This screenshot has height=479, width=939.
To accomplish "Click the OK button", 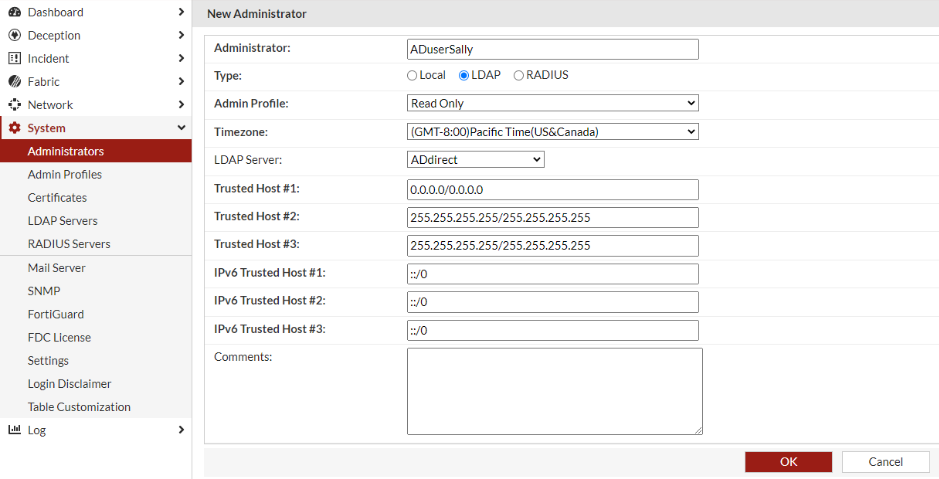I will pyautogui.click(x=788, y=462).
